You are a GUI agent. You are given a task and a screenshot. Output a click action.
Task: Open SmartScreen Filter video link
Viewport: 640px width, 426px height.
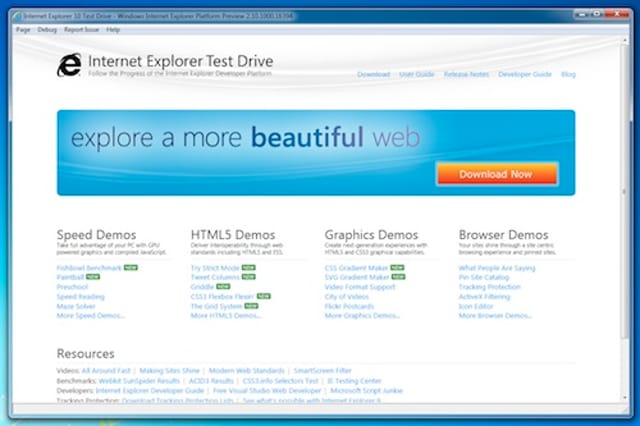322,371
